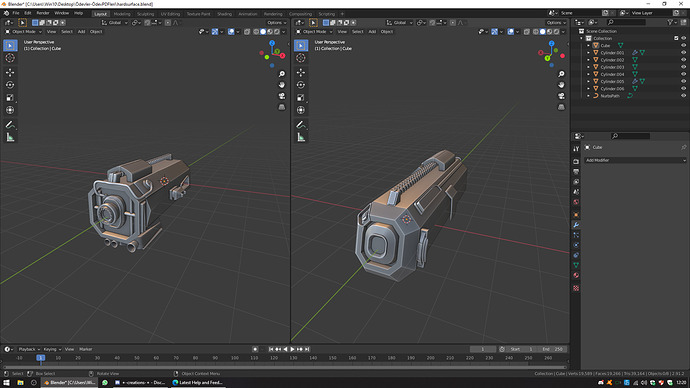Expand Cylinder.003 in the outliner tree
The image size is (690, 388).
tap(588, 67)
